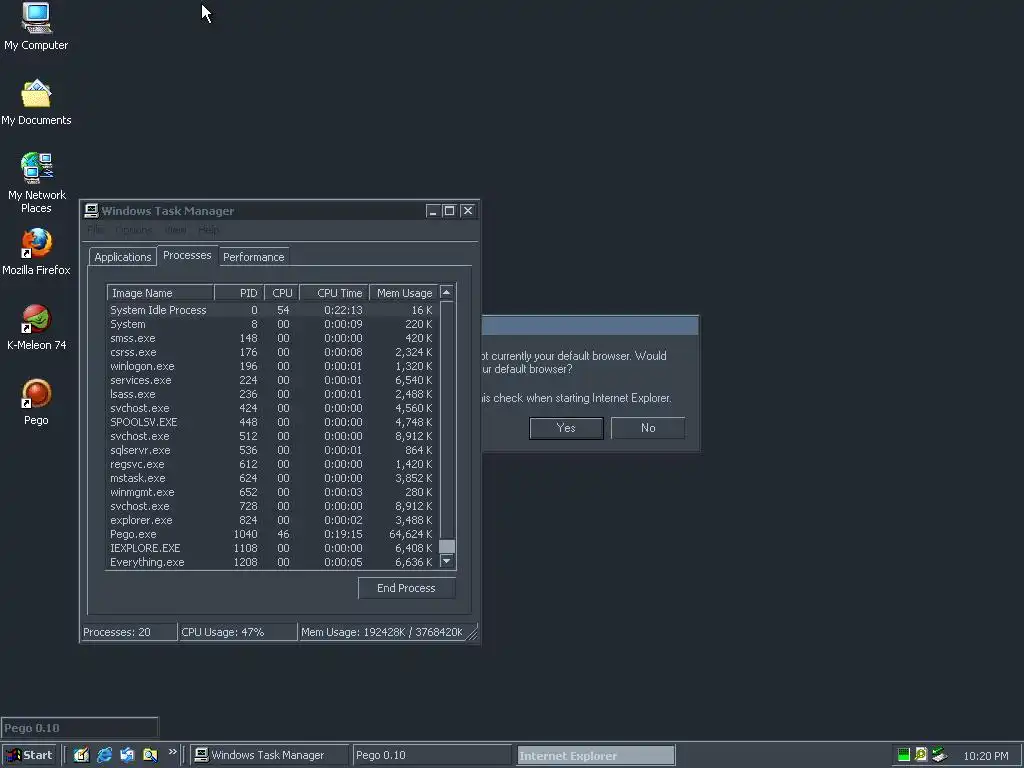
Task: Select the IEXPLORE.EXE process row
Action: (272, 548)
